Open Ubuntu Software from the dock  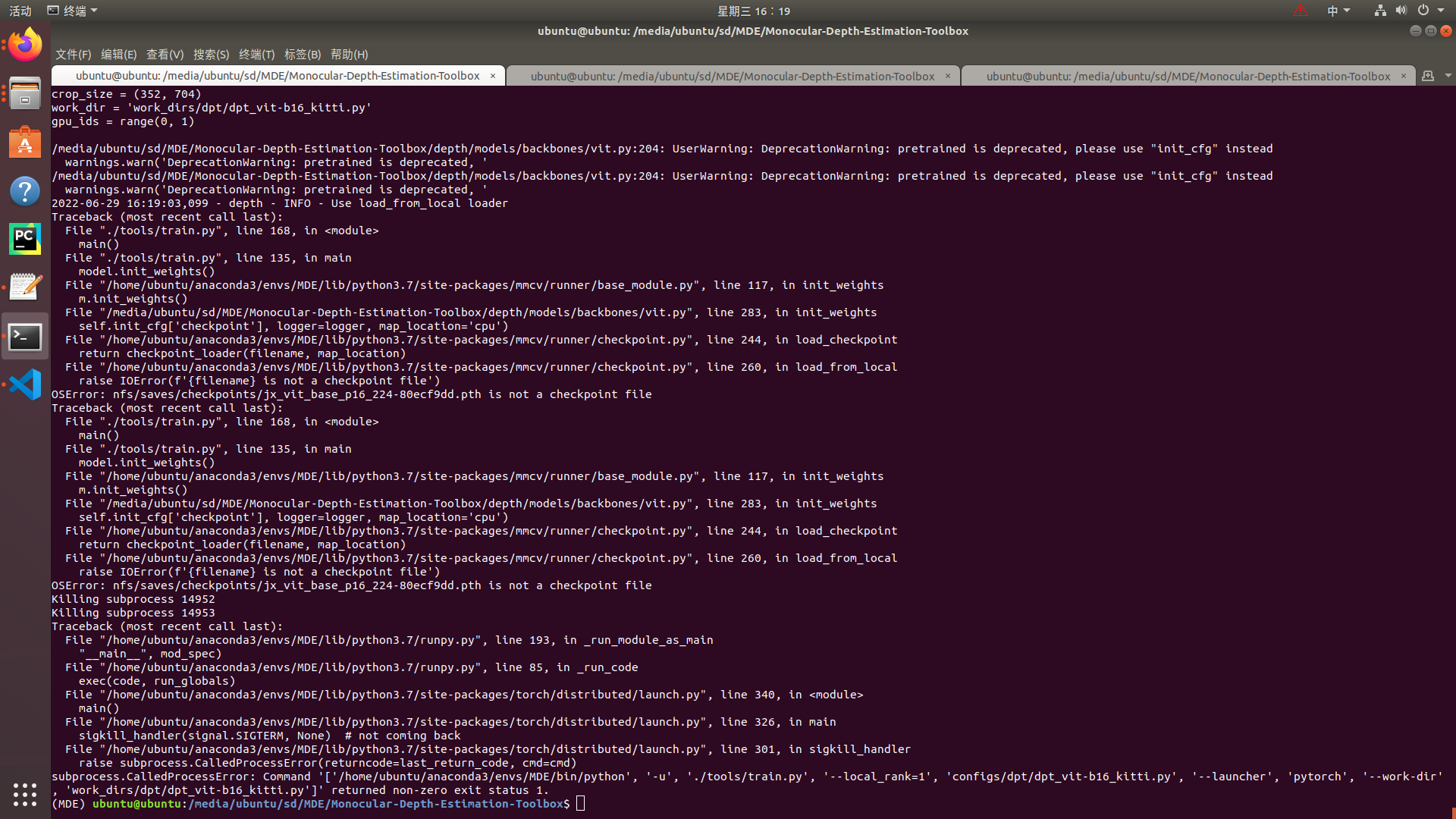[x=25, y=143]
